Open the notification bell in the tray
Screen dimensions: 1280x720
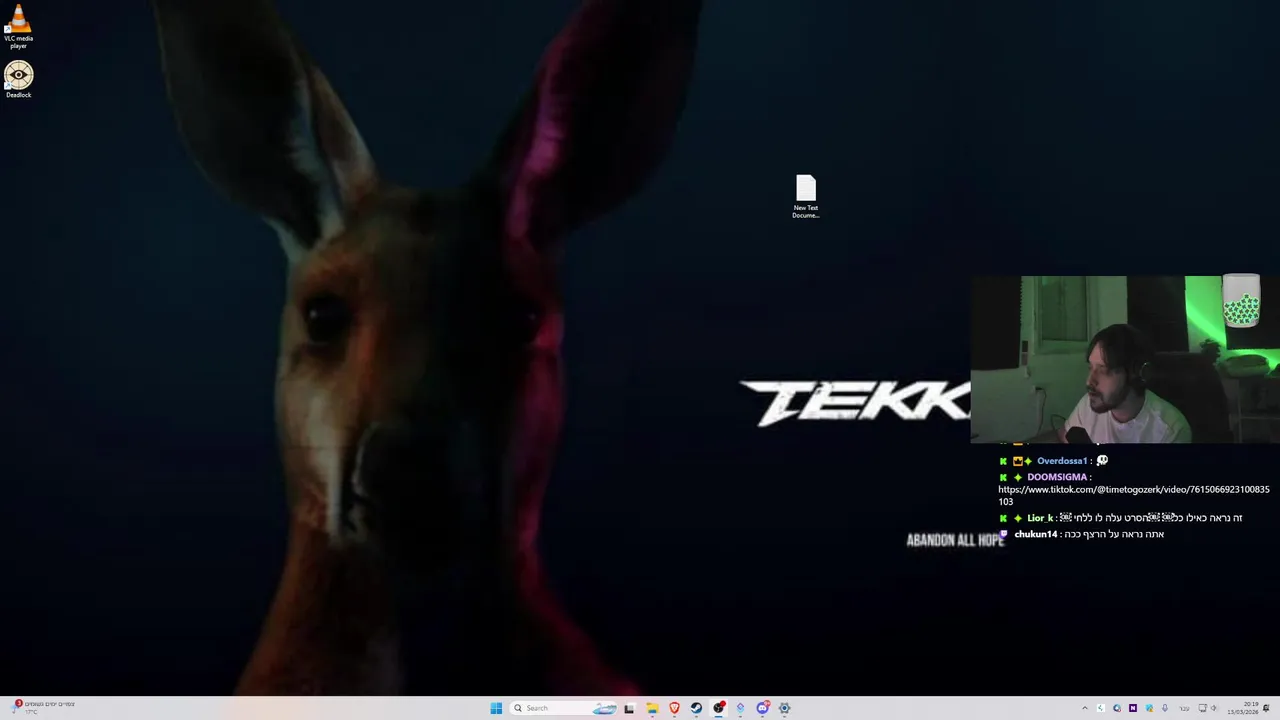tap(1266, 708)
